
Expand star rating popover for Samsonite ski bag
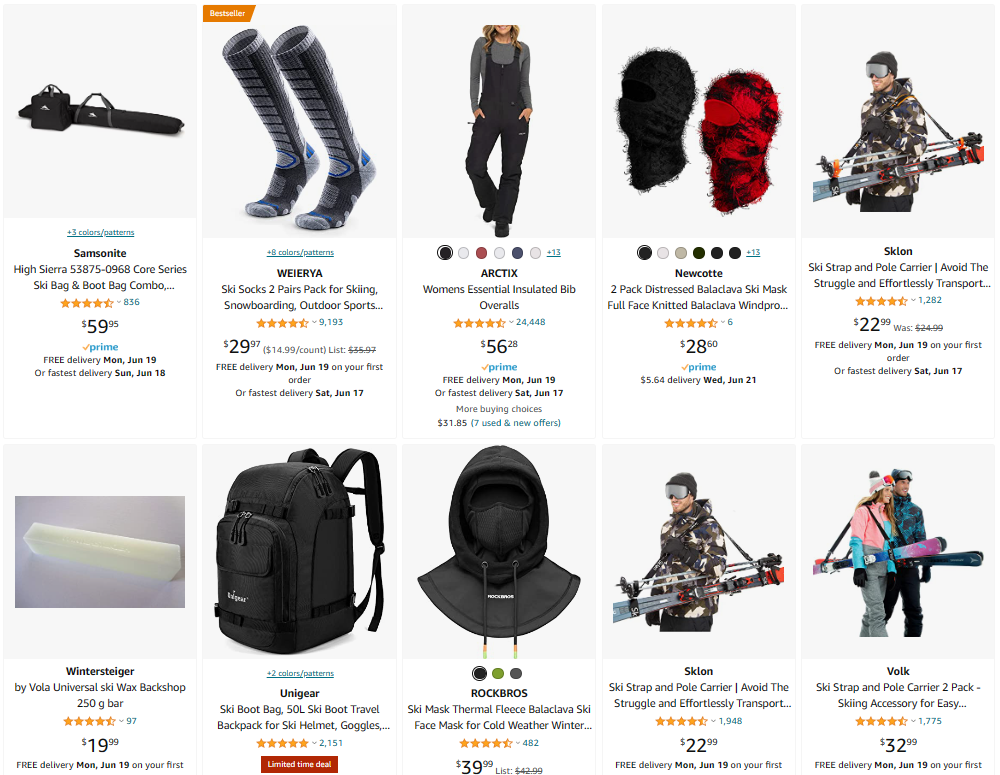(118, 302)
